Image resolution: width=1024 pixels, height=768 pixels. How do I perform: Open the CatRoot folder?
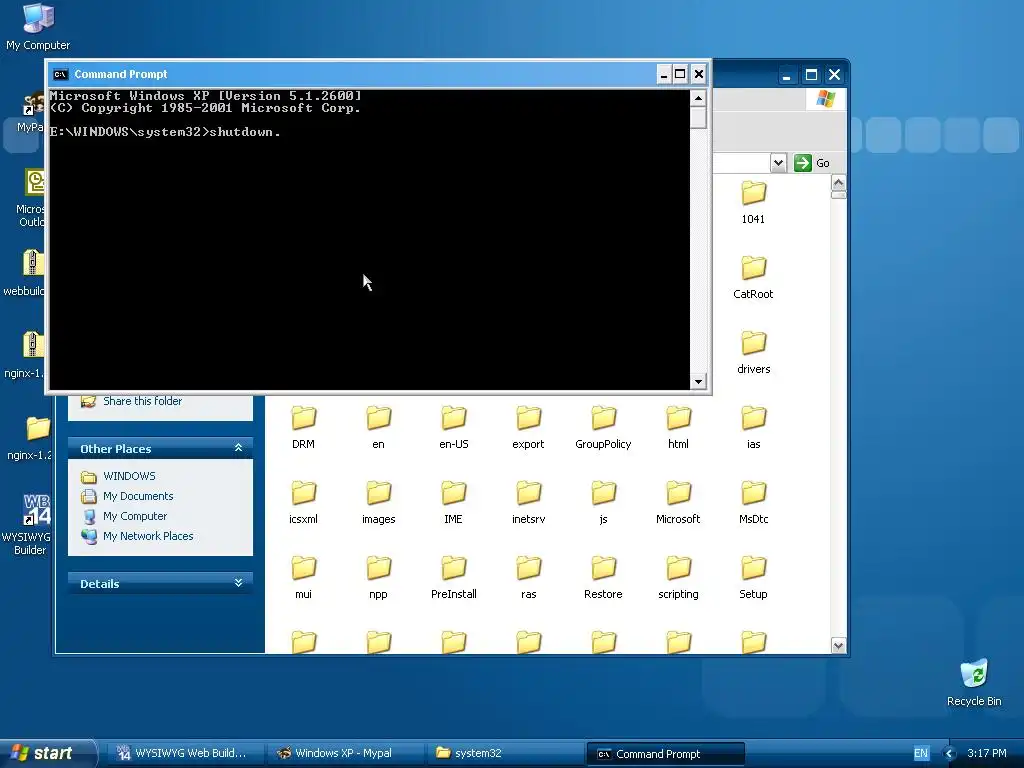(753, 278)
